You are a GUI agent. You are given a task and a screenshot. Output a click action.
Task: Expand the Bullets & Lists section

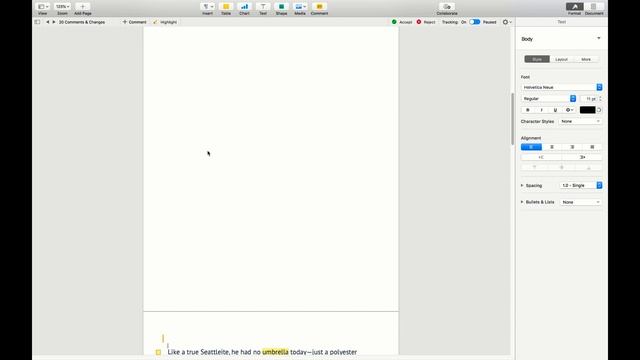(x=522, y=202)
